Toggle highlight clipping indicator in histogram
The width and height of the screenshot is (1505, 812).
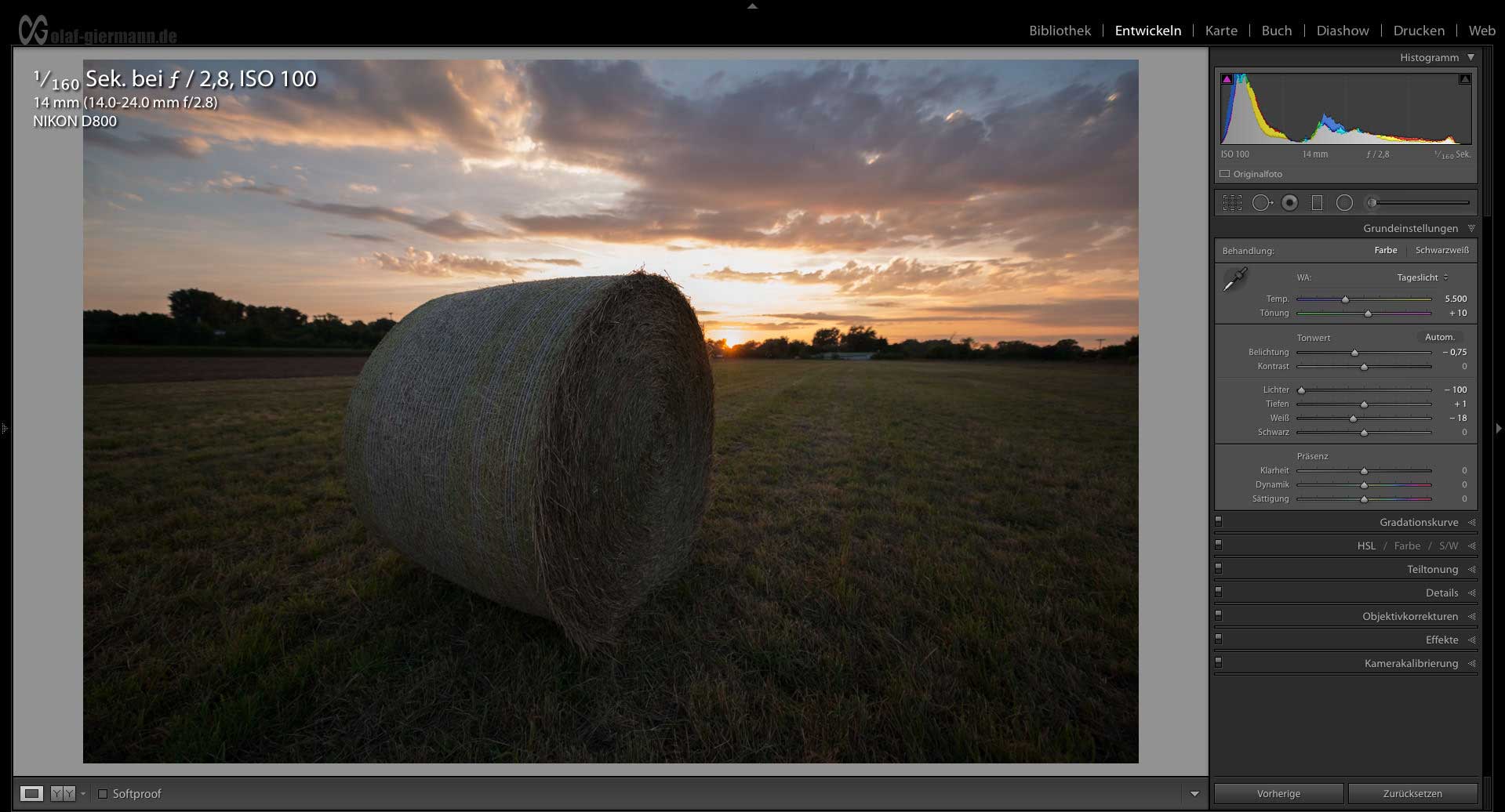tap(1464, 79)
